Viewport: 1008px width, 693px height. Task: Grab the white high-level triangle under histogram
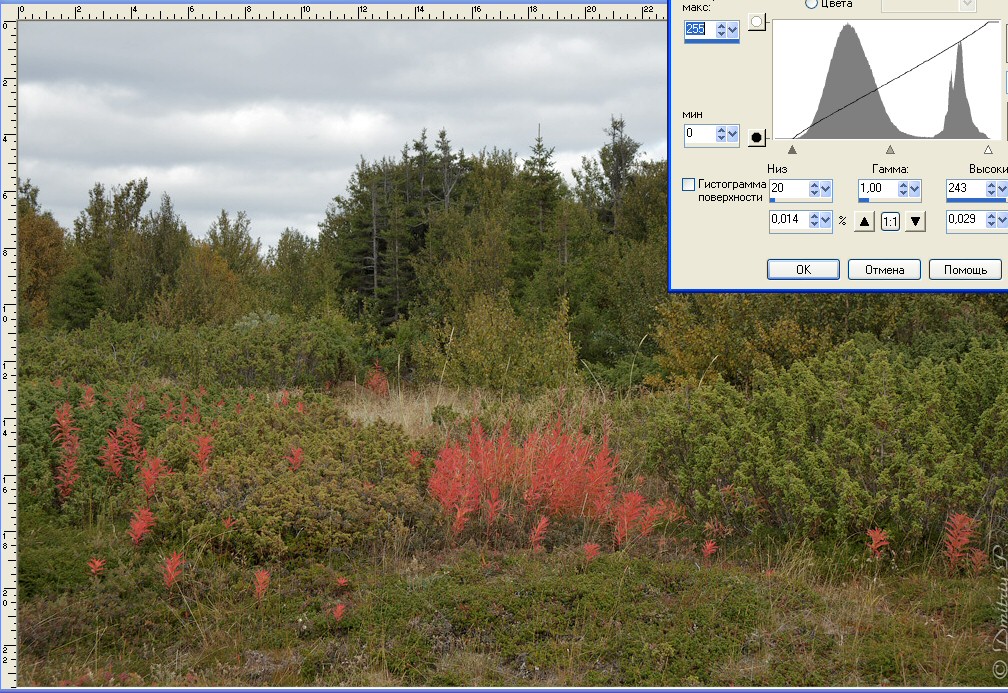pos(988,150)
